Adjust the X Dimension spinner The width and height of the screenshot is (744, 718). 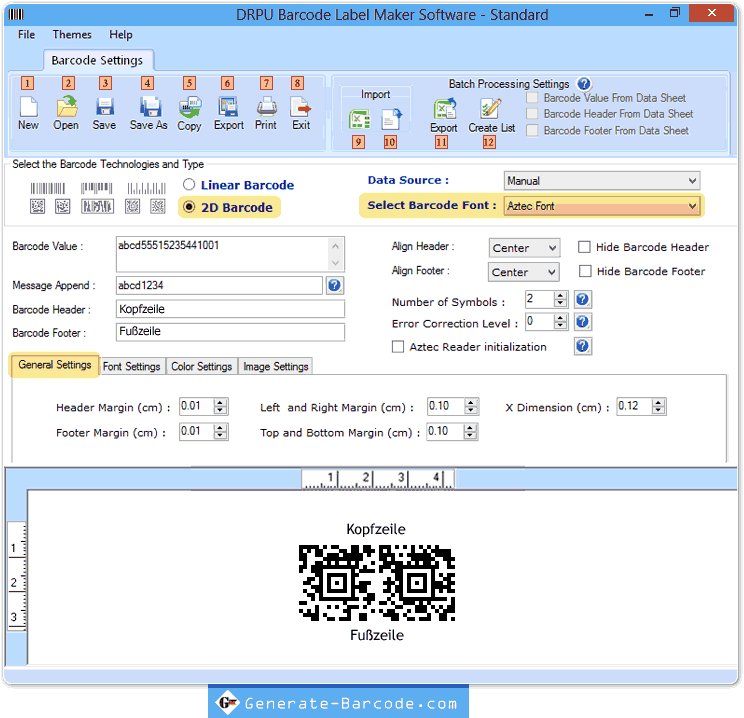[658, 406]
